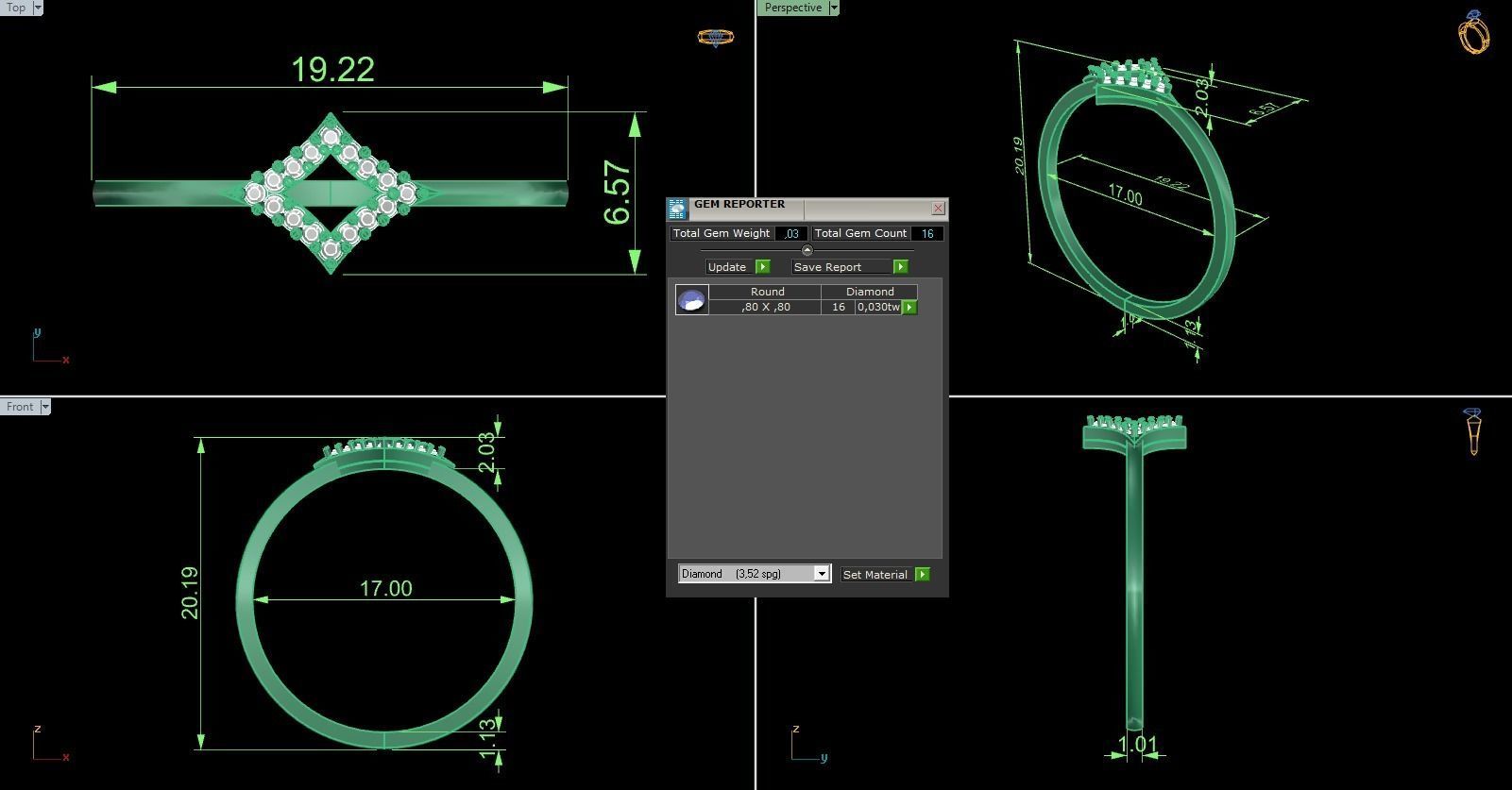Open the Front viewport dropdown arrow
The width and height of the screenshot is (1512, 790).
44,407
